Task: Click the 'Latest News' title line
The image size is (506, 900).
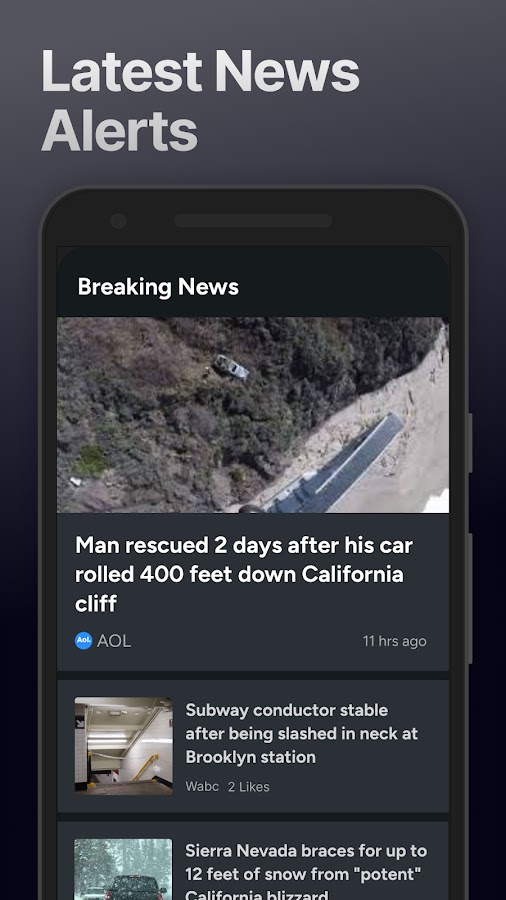Action: pos(200,71)
